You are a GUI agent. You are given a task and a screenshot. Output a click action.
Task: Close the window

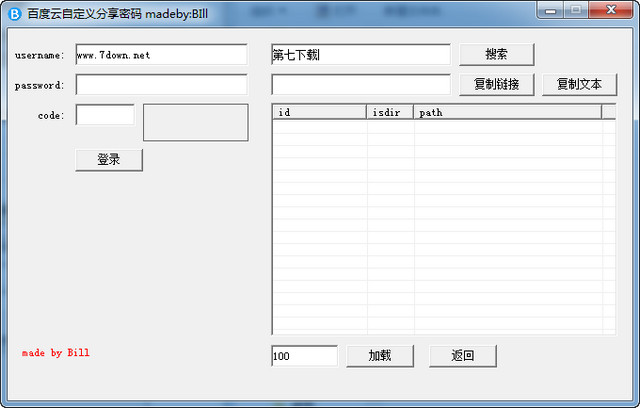pyautogui.click(x=611, y=10)
